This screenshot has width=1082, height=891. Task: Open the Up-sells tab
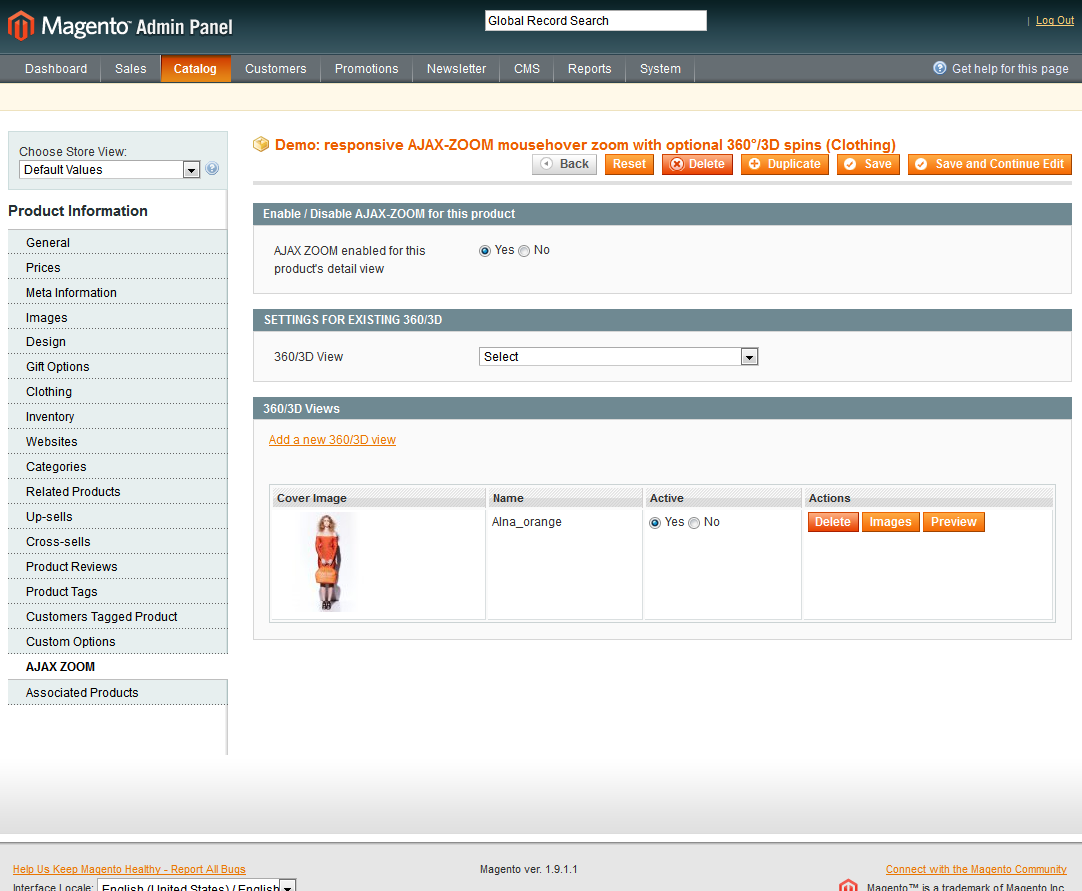tap(117, 516)
